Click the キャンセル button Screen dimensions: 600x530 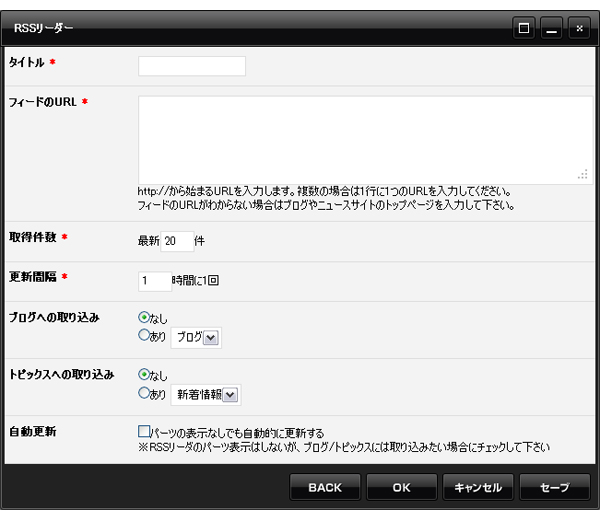[478, 487]
